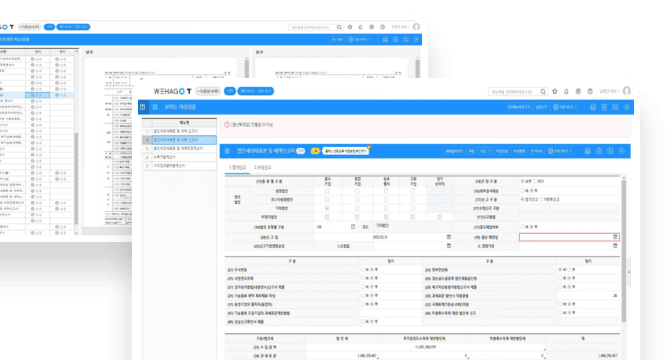Image resolution: width=672 pixels, height=360 pixels.
Task: Toggle the checked checkbox in the first checkbox column
Action: [327, 208]
